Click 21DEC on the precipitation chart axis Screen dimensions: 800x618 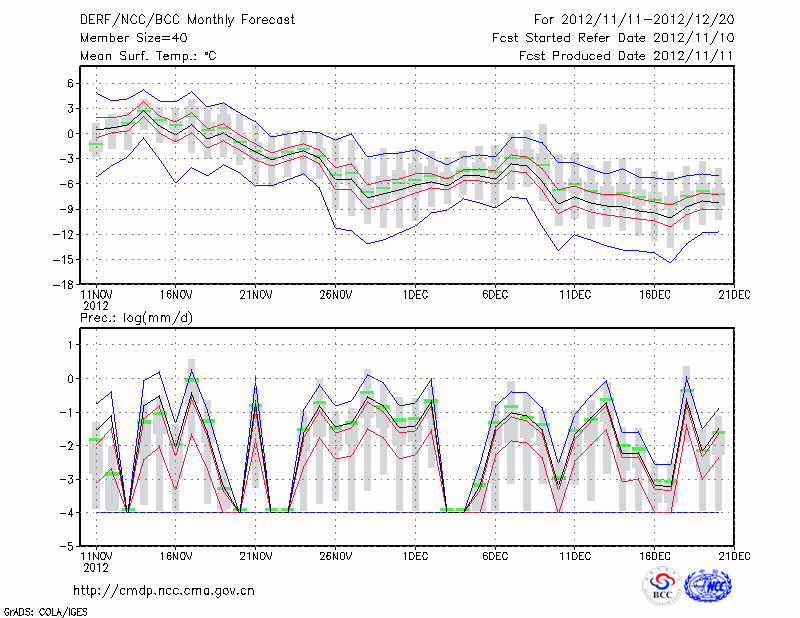click(x=734, y=555)
